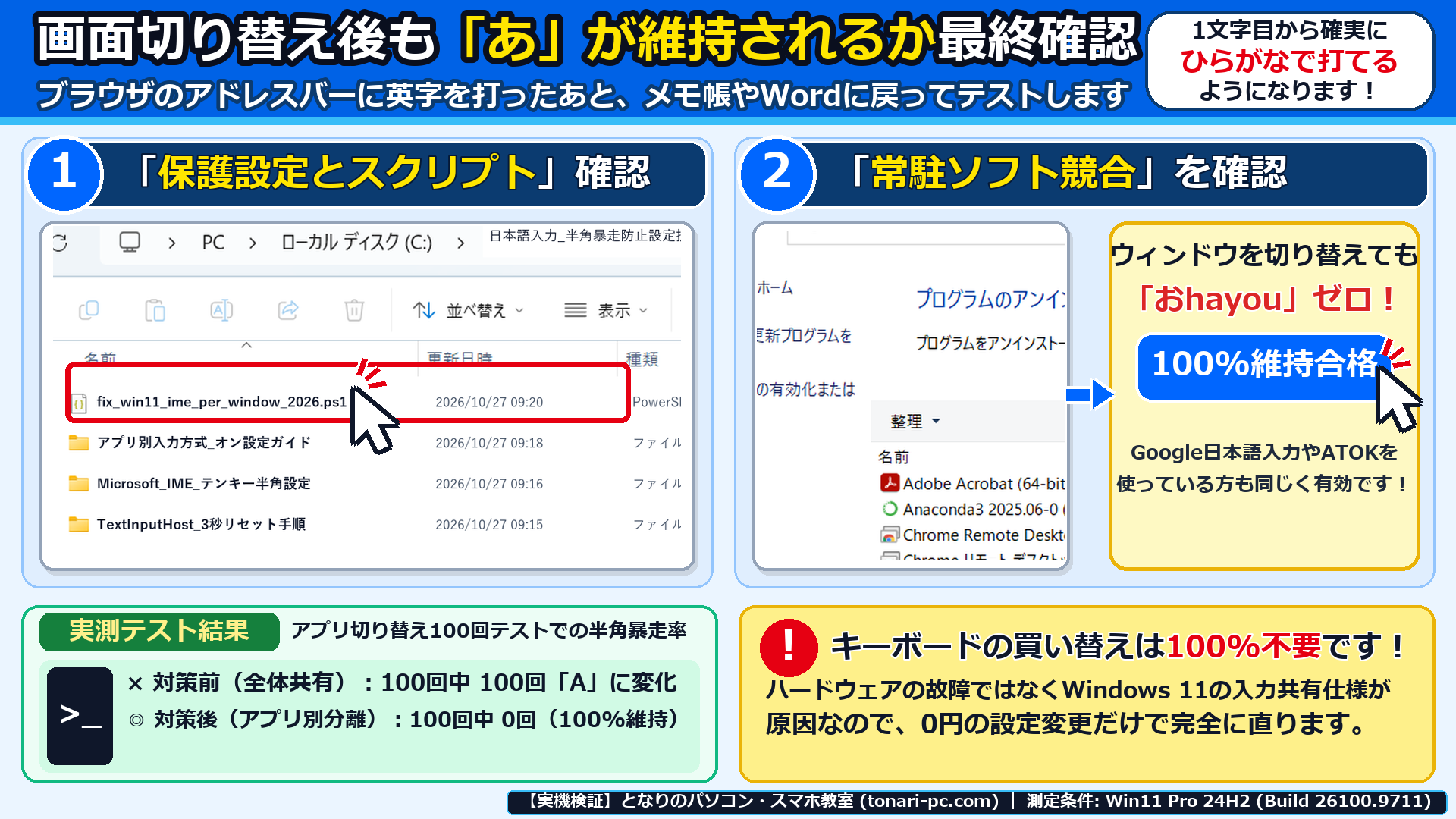Screen dimensions: 1456x819
Task: Click the terminal prompt icon in test results
Action: [x=80, y=716]
